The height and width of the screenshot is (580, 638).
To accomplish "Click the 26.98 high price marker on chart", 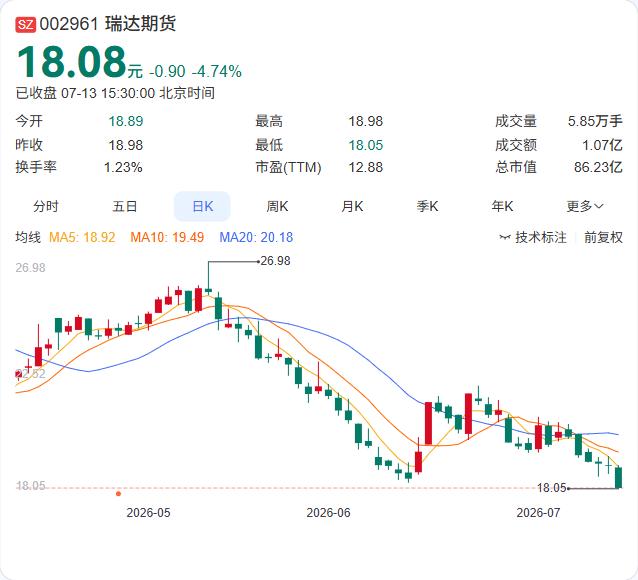I will click(275, 261).
